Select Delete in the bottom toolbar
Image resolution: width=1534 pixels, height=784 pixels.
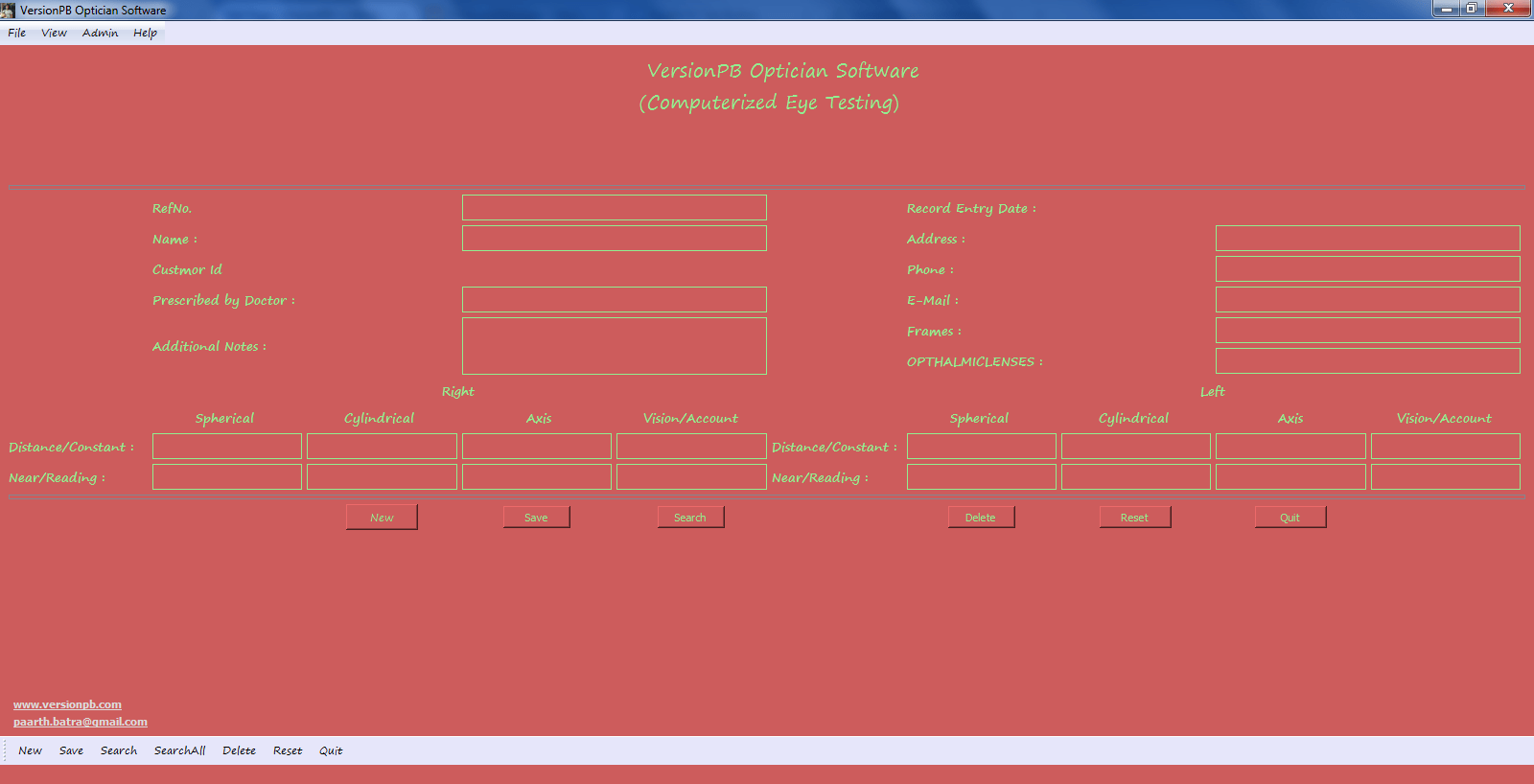click(239, 750)
